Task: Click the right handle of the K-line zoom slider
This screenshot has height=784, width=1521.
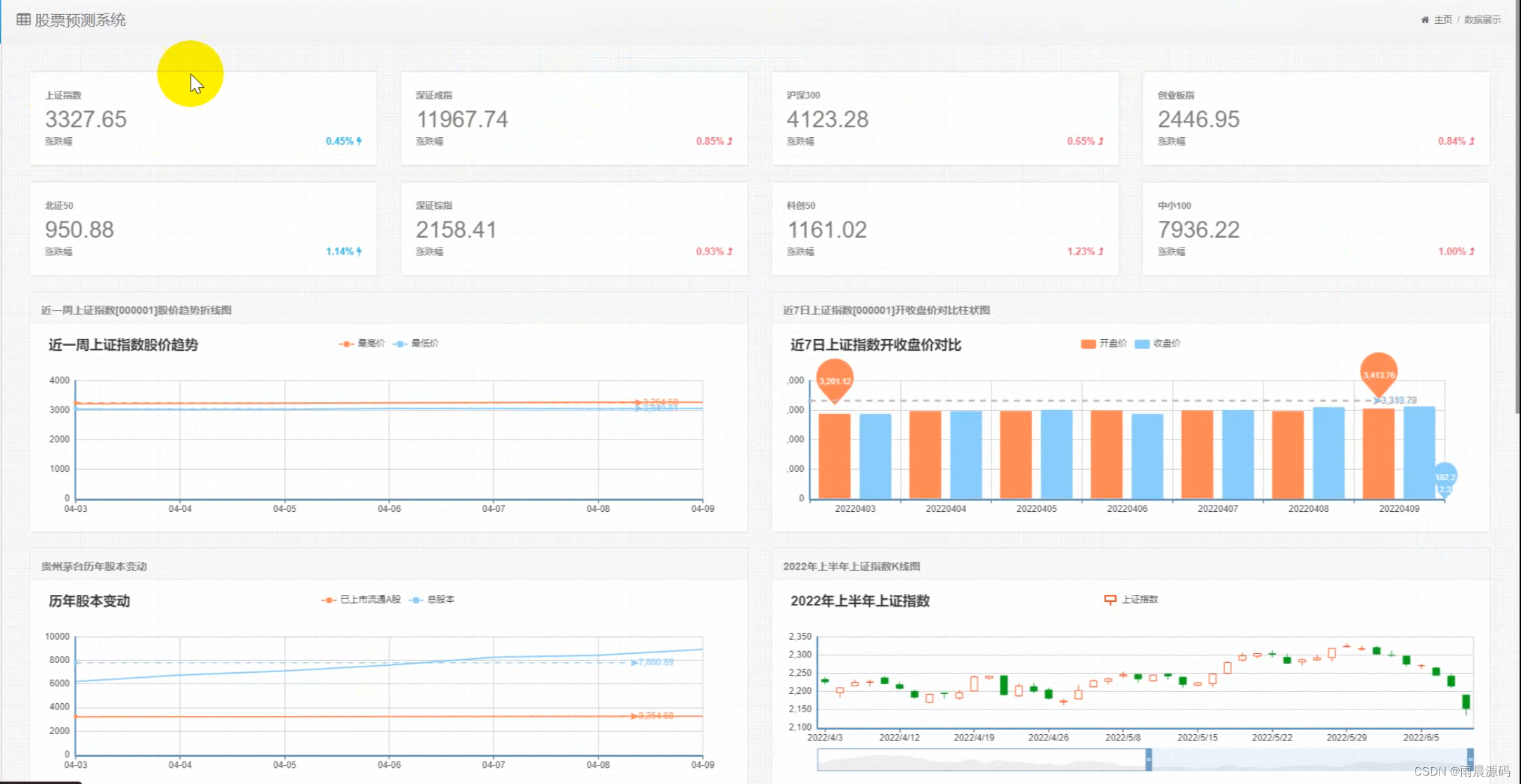Action: pos(1470,759)
